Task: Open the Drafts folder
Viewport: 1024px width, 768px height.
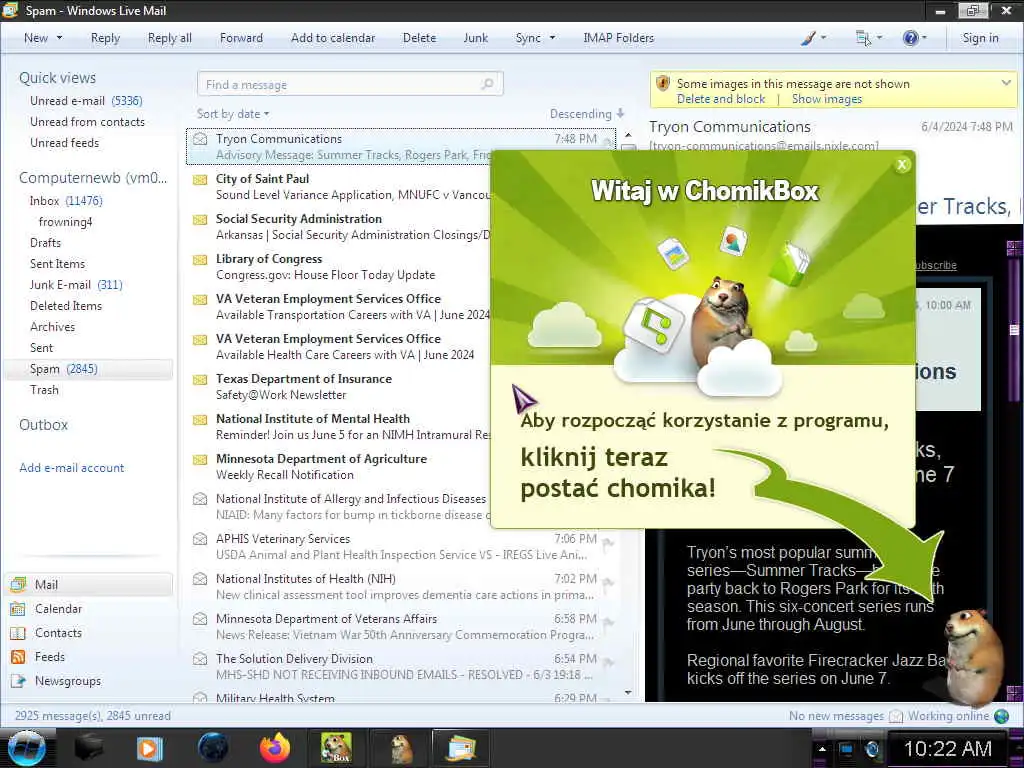Action: pos(45,242)
